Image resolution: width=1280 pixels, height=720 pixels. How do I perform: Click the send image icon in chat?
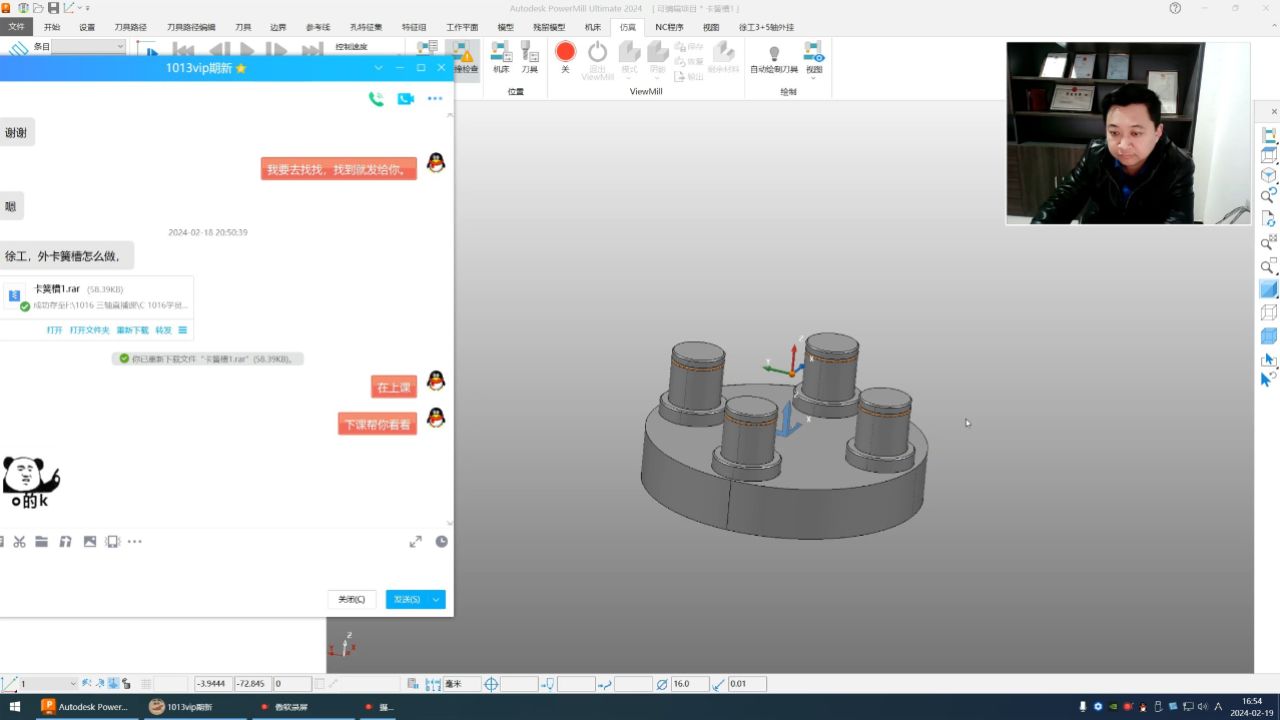click(90, 542)
